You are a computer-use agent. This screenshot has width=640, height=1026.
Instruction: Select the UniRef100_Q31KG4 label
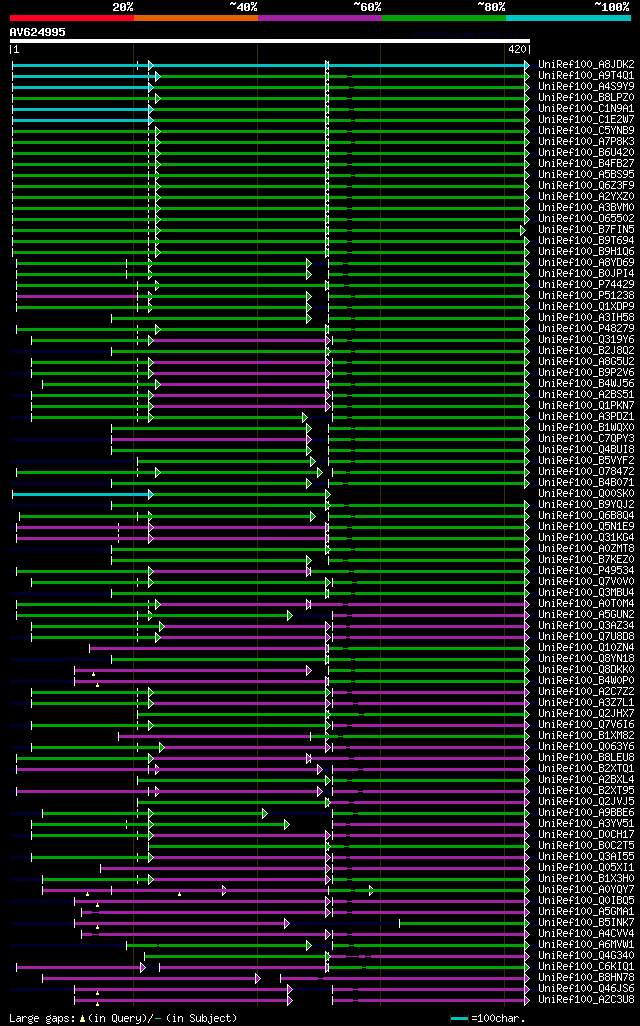[586, 537]
